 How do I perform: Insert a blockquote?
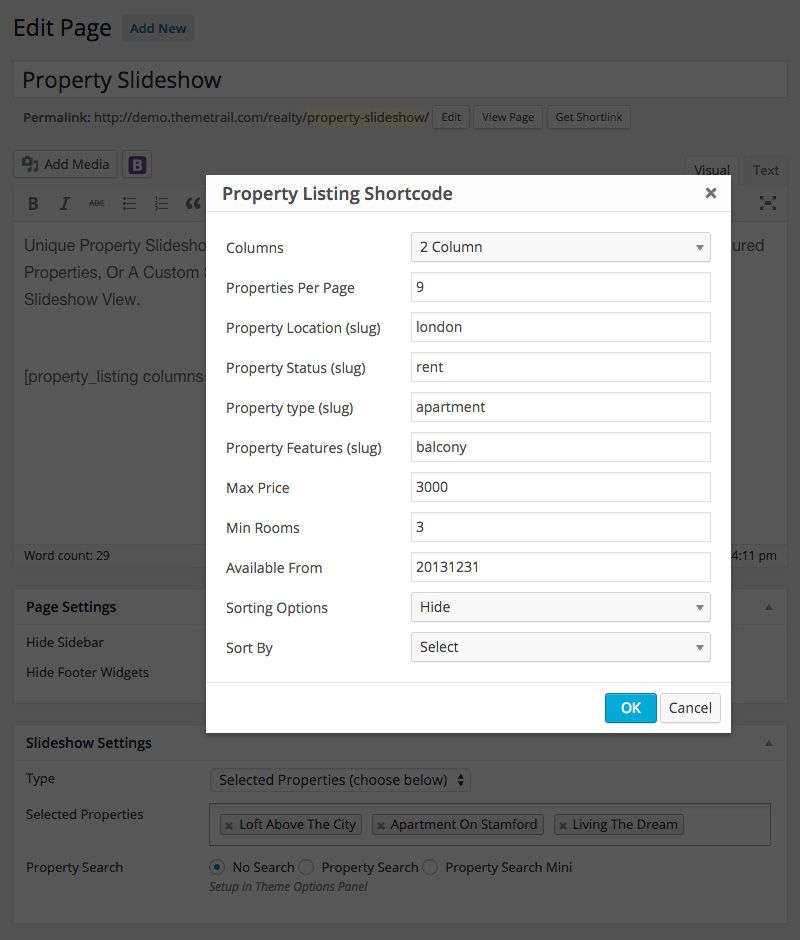(193, 204)
